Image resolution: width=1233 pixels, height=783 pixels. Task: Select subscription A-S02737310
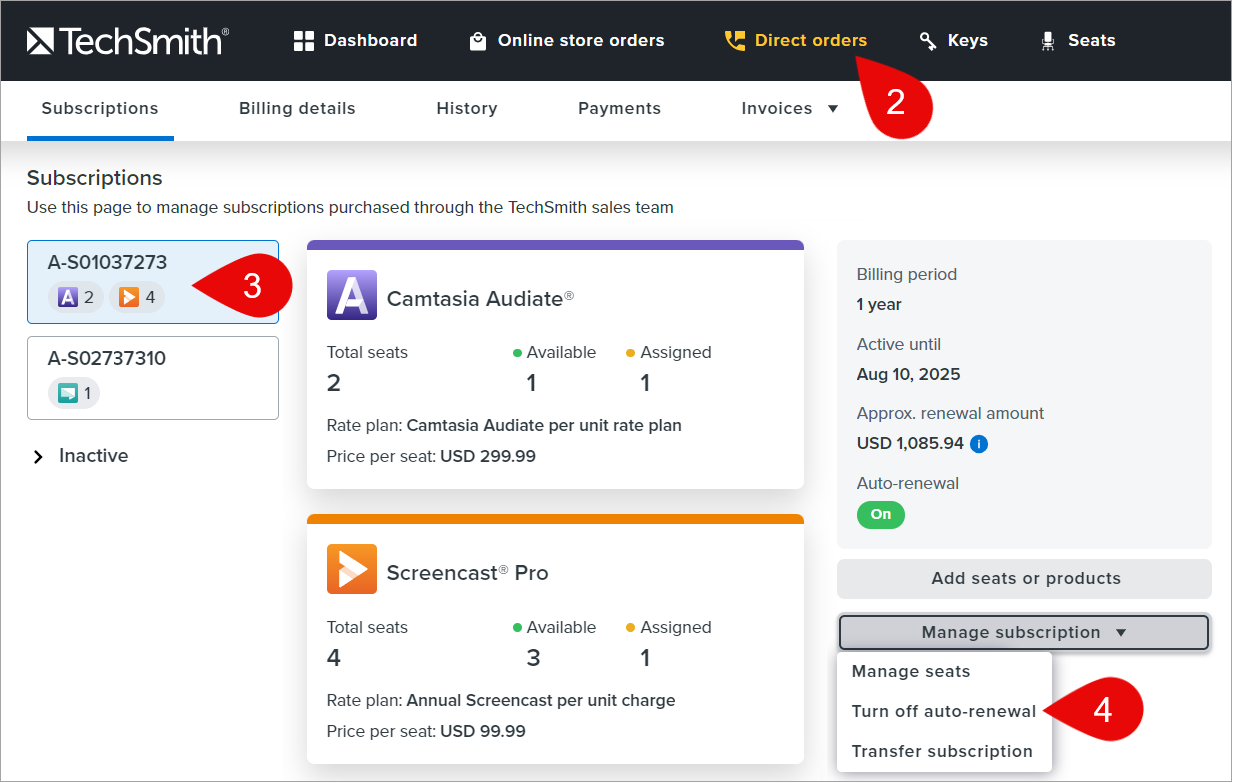point(153,378)
